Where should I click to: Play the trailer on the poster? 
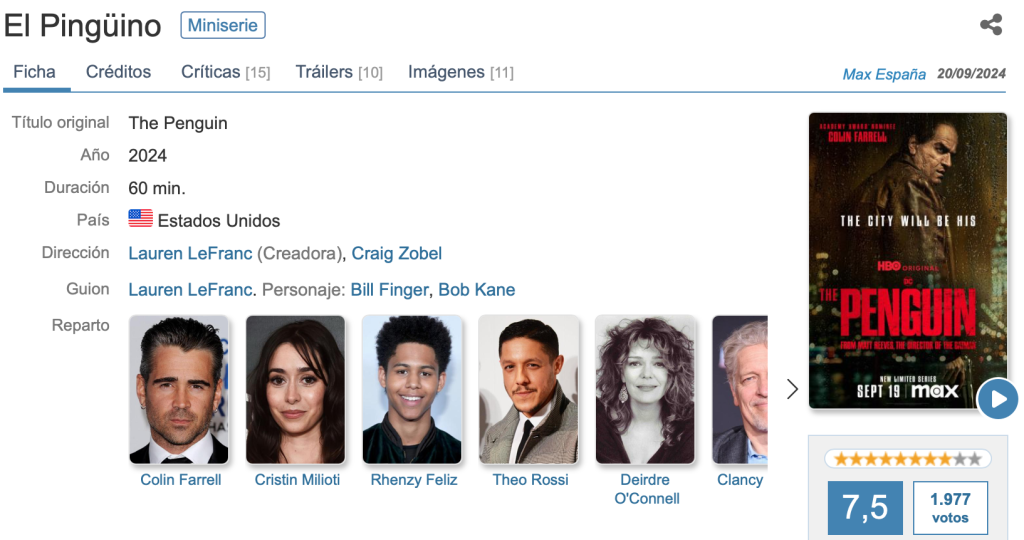point(997,399)
